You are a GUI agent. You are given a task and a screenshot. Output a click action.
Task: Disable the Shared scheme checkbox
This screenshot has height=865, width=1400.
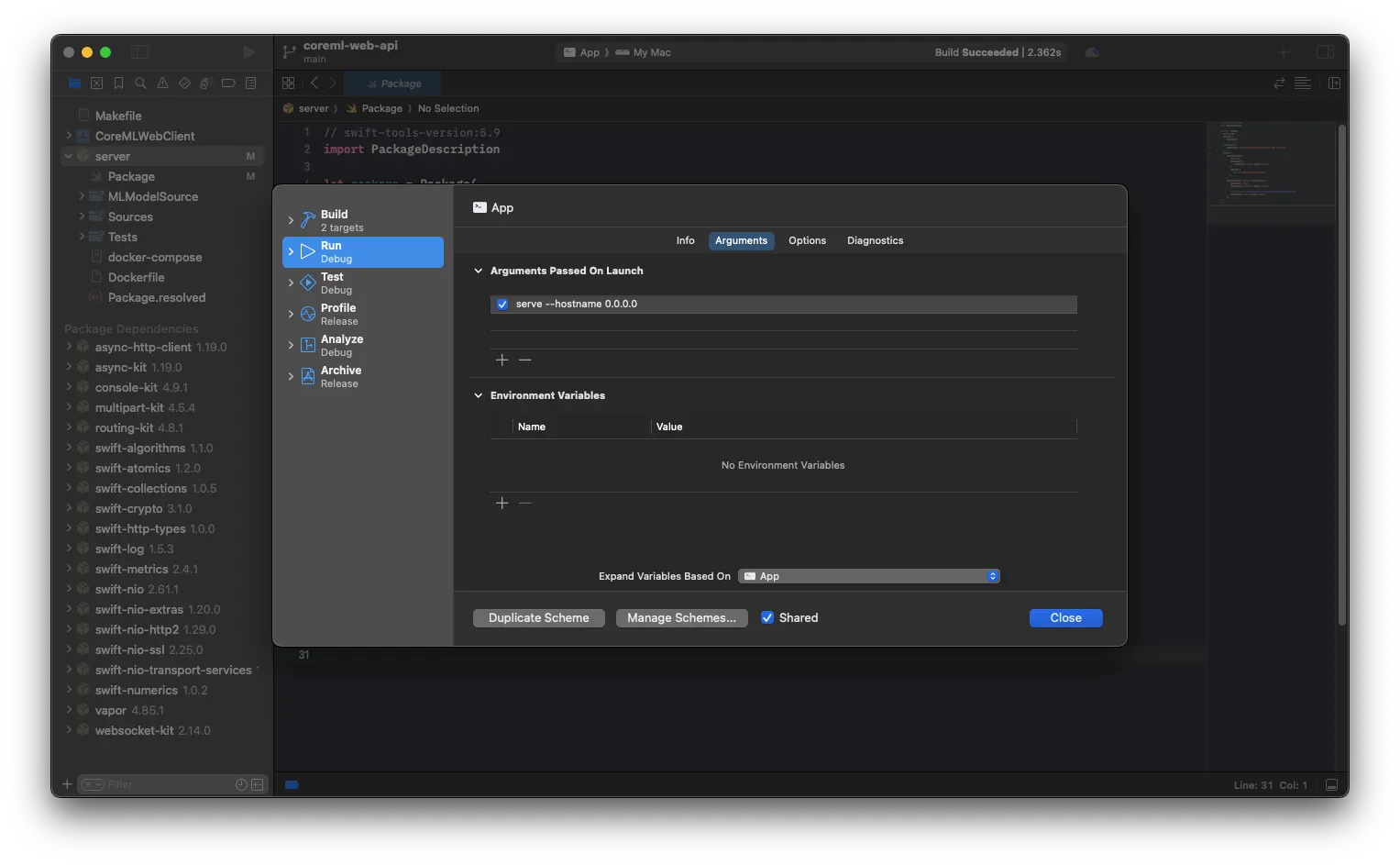point(767,617)
